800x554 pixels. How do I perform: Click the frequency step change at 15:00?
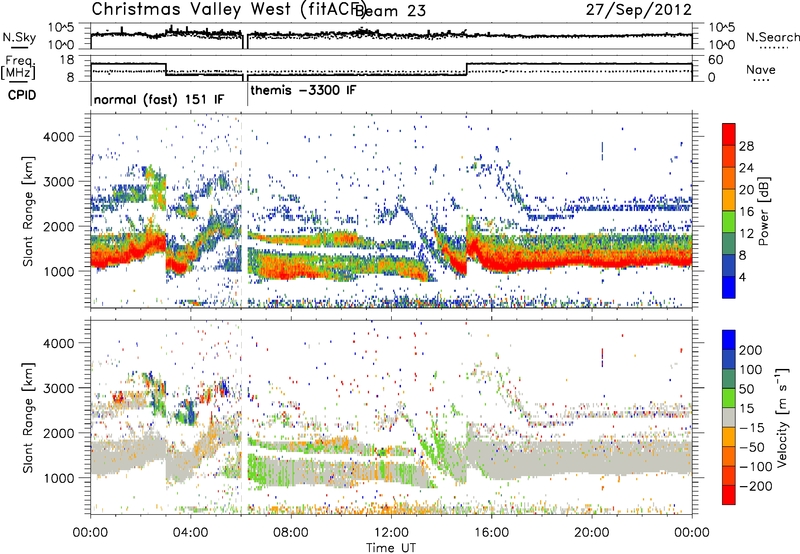click(467, 69)
